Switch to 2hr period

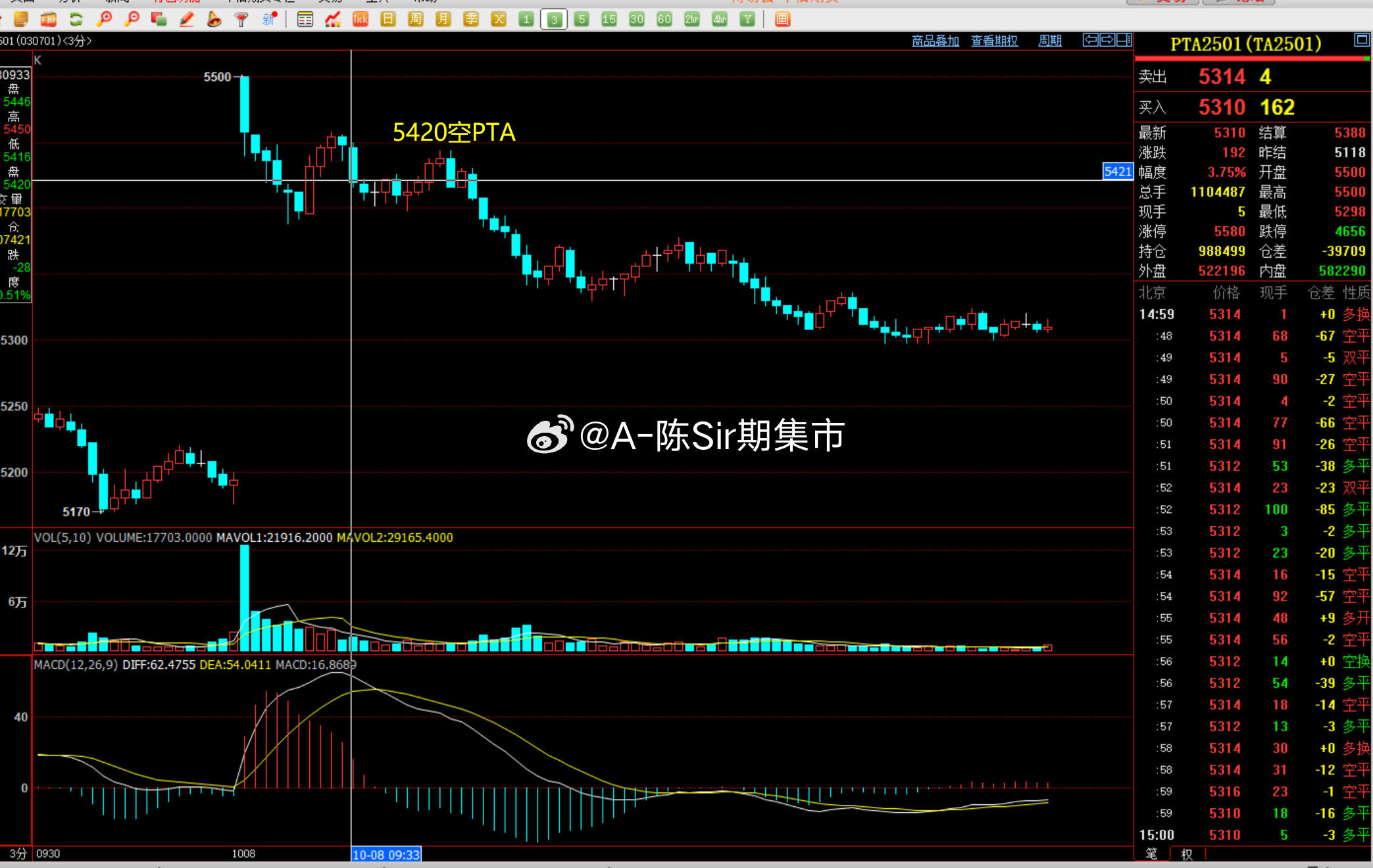point(692,20)
